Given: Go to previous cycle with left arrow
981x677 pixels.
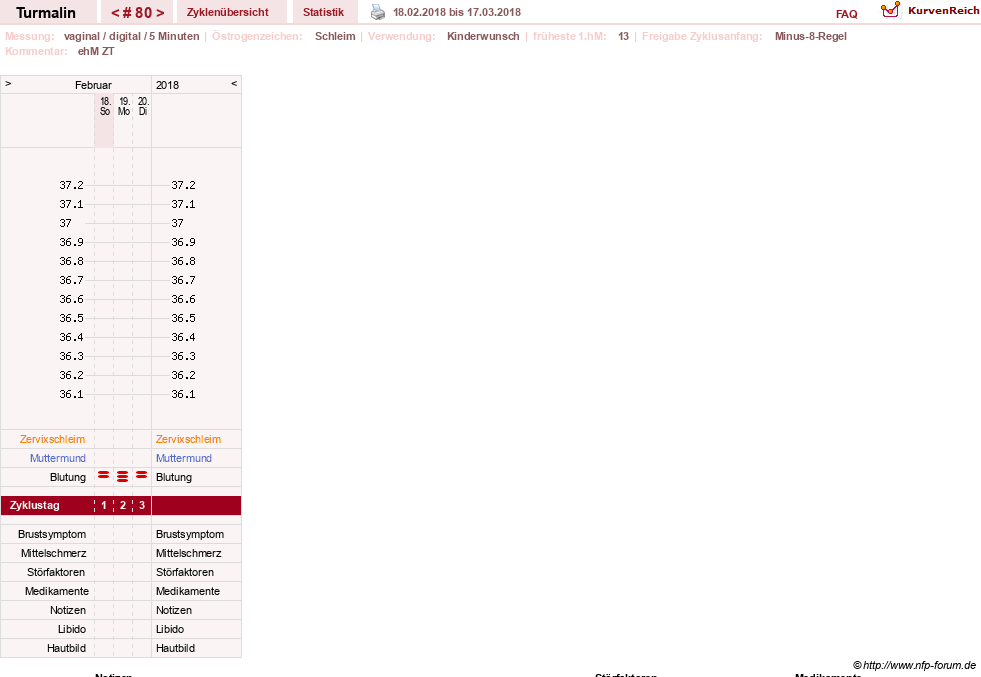Looking at the screenshot, I should [x=115, y=13].
